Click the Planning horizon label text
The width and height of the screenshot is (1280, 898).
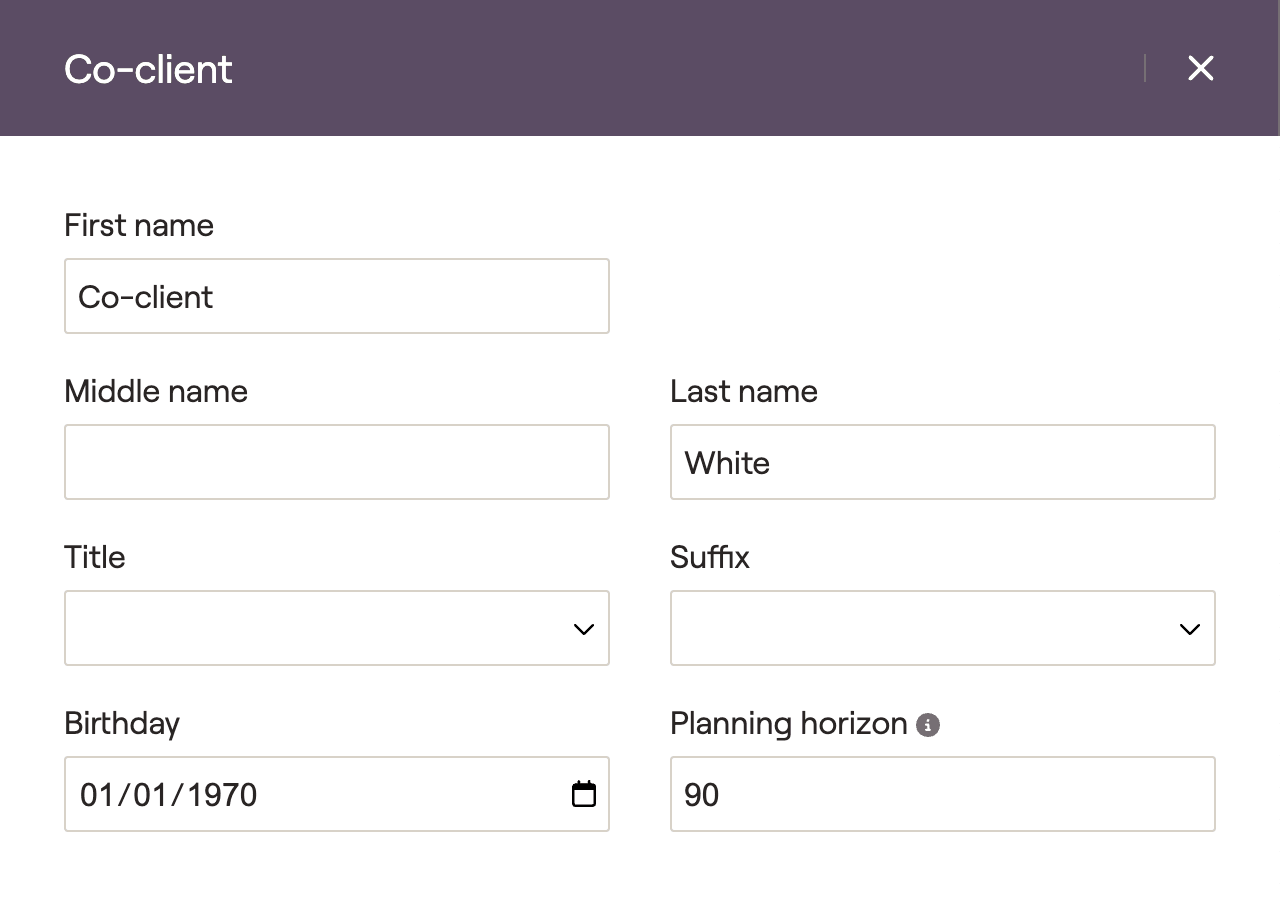point(788,723)
